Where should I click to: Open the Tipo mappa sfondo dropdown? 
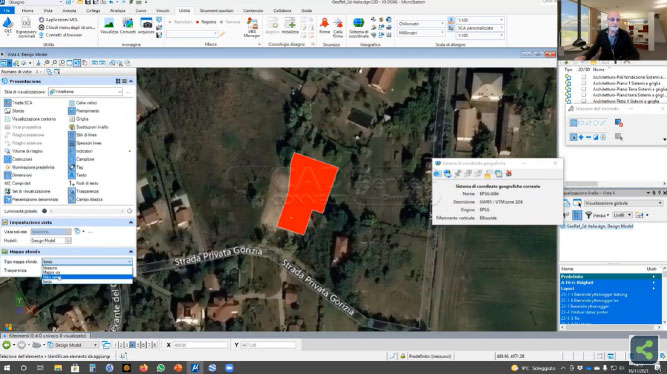point(87,262)
